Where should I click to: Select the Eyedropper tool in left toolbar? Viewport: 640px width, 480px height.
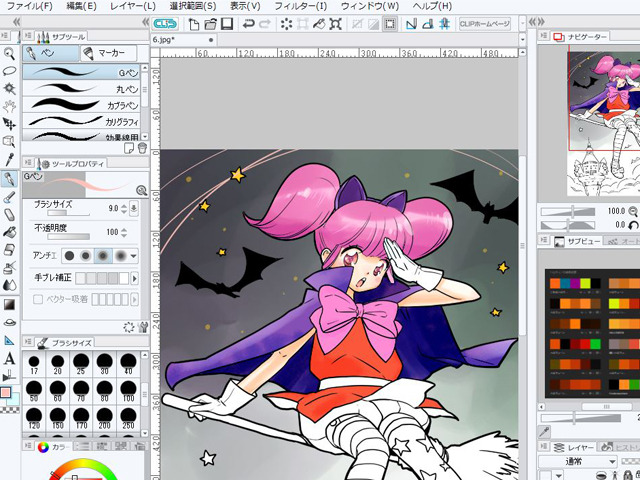9,160
